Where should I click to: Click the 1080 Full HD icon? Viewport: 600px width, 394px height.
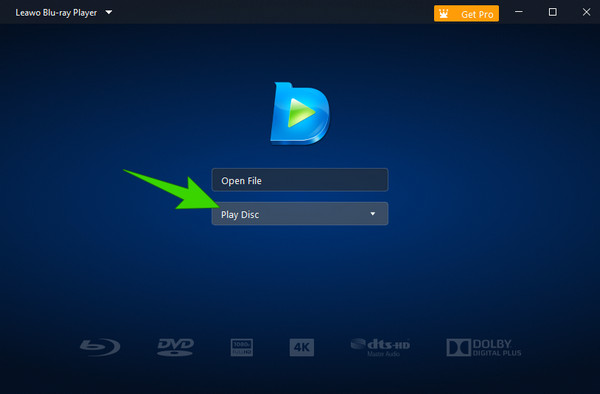point(241,347)
